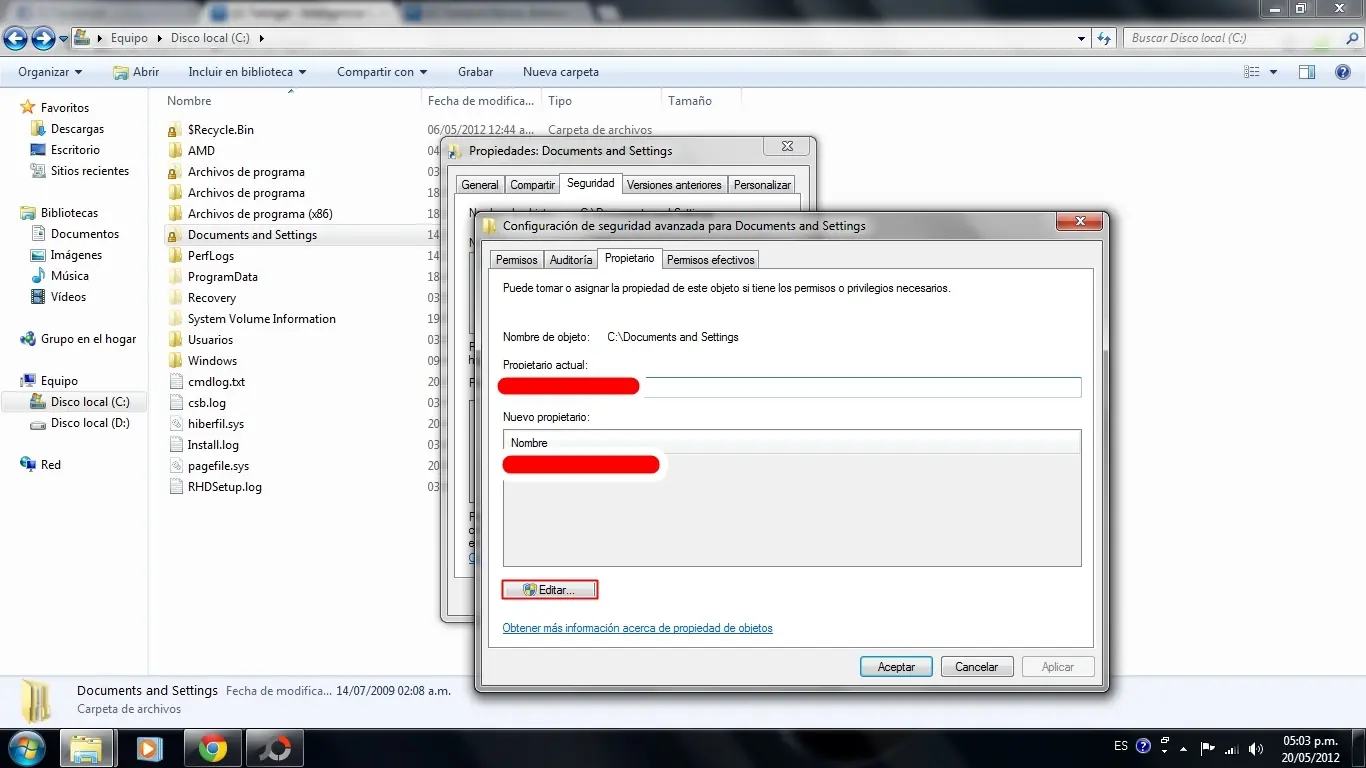Open Explorer help question mark icon
Viewport: 1366px width, 768px height.
point(1344,72)
